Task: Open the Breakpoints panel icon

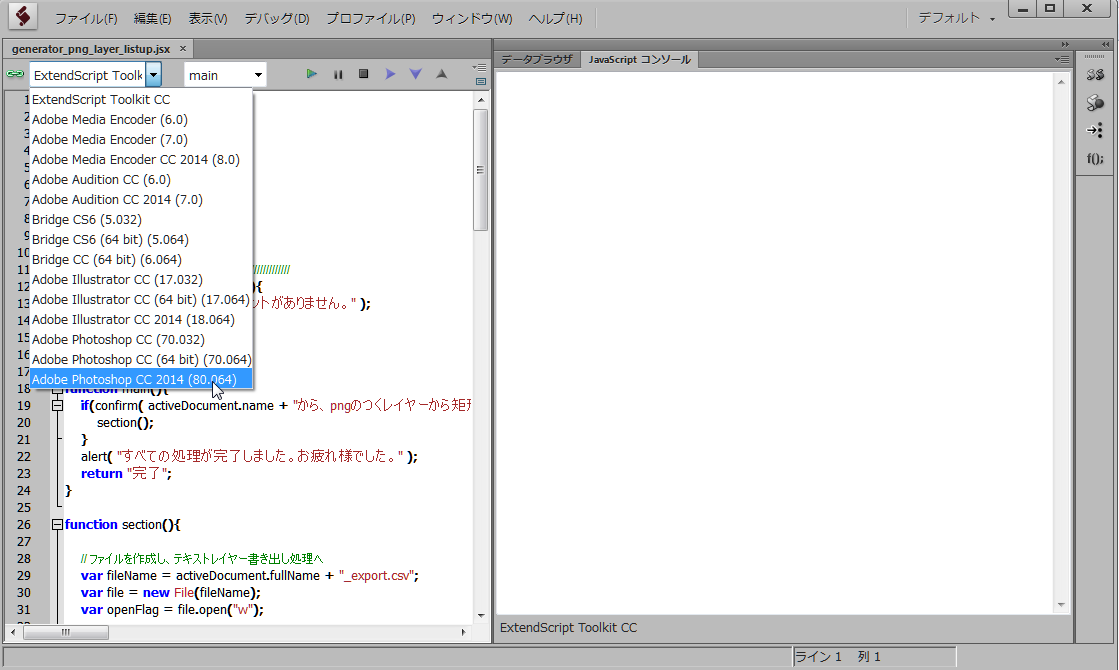Action: click(1095, 103)
